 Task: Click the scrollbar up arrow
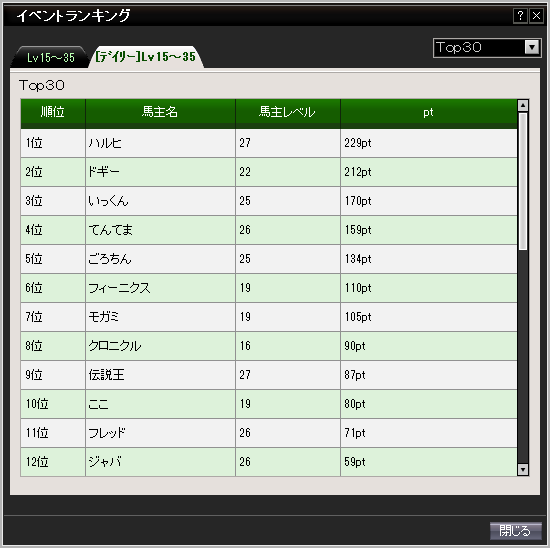click(523, 105)
